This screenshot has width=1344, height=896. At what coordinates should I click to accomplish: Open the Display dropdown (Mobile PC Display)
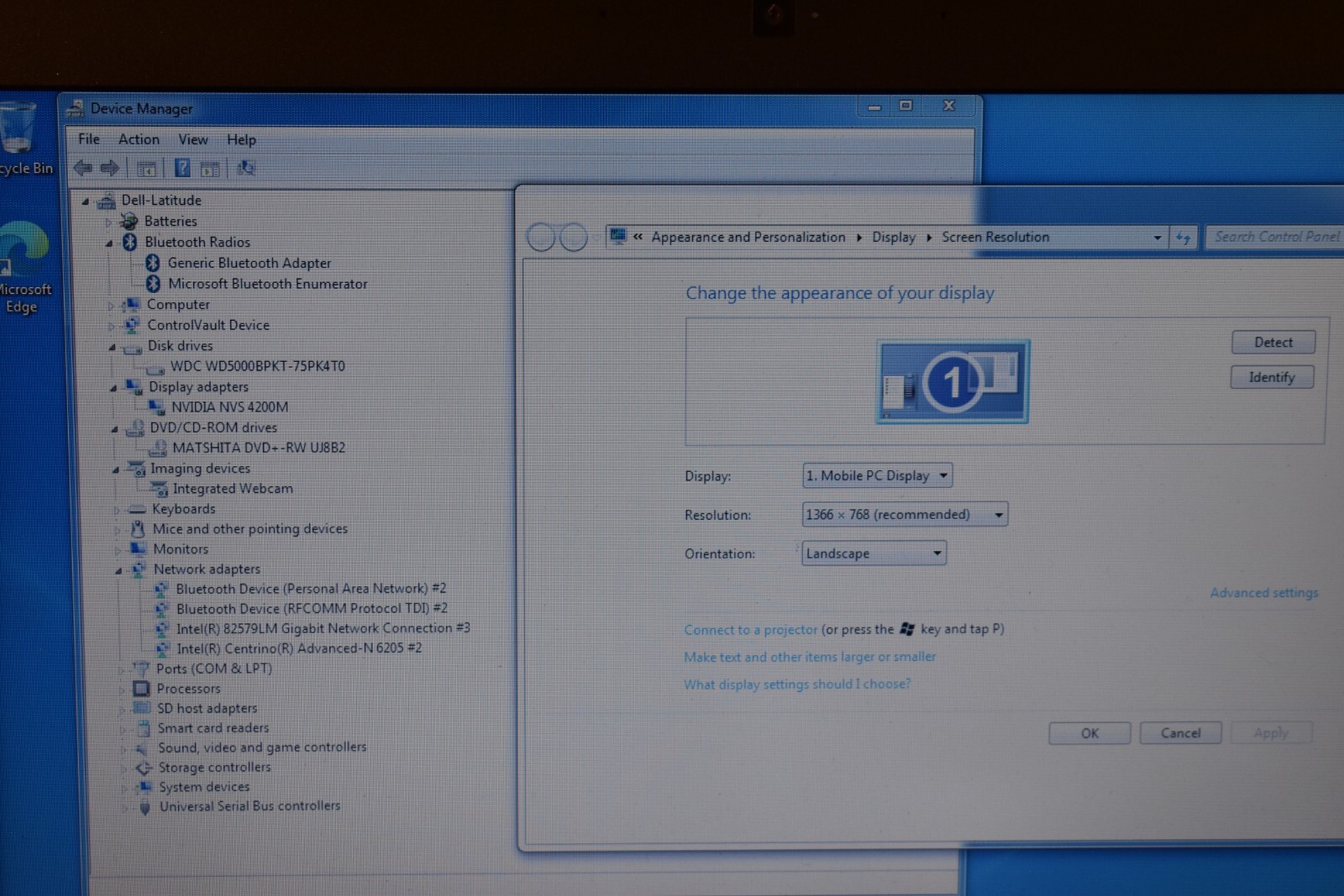[878, 476]
